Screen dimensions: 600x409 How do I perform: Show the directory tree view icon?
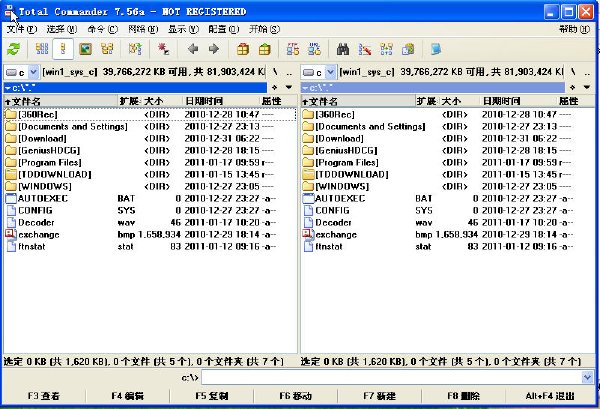[107, 49]
